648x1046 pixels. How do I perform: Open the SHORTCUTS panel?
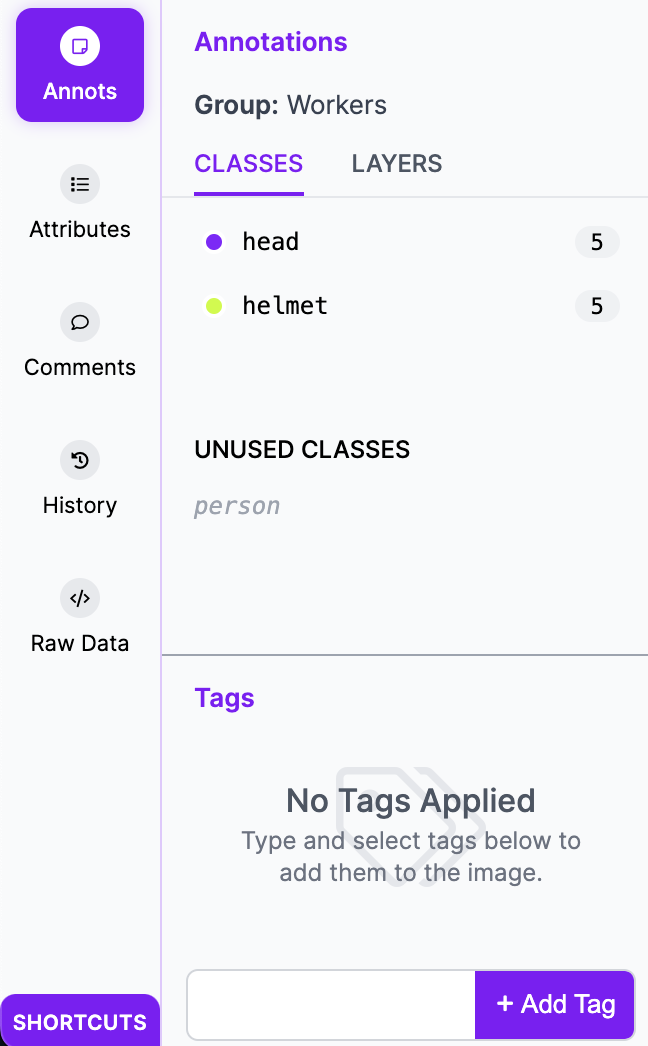[80, 1021]
